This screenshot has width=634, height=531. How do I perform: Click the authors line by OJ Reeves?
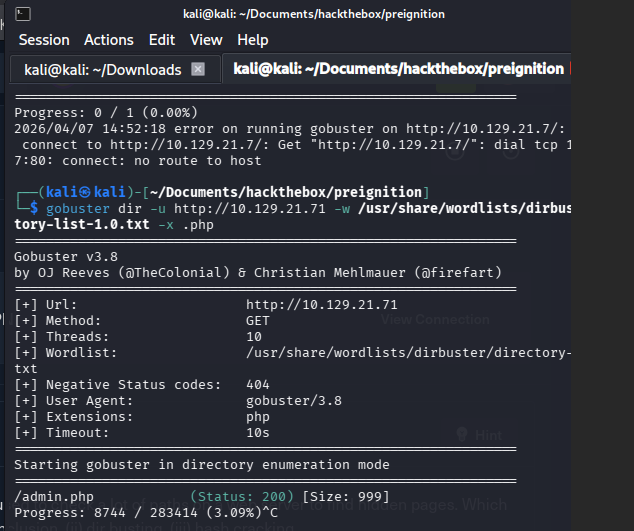coord(258,273)
